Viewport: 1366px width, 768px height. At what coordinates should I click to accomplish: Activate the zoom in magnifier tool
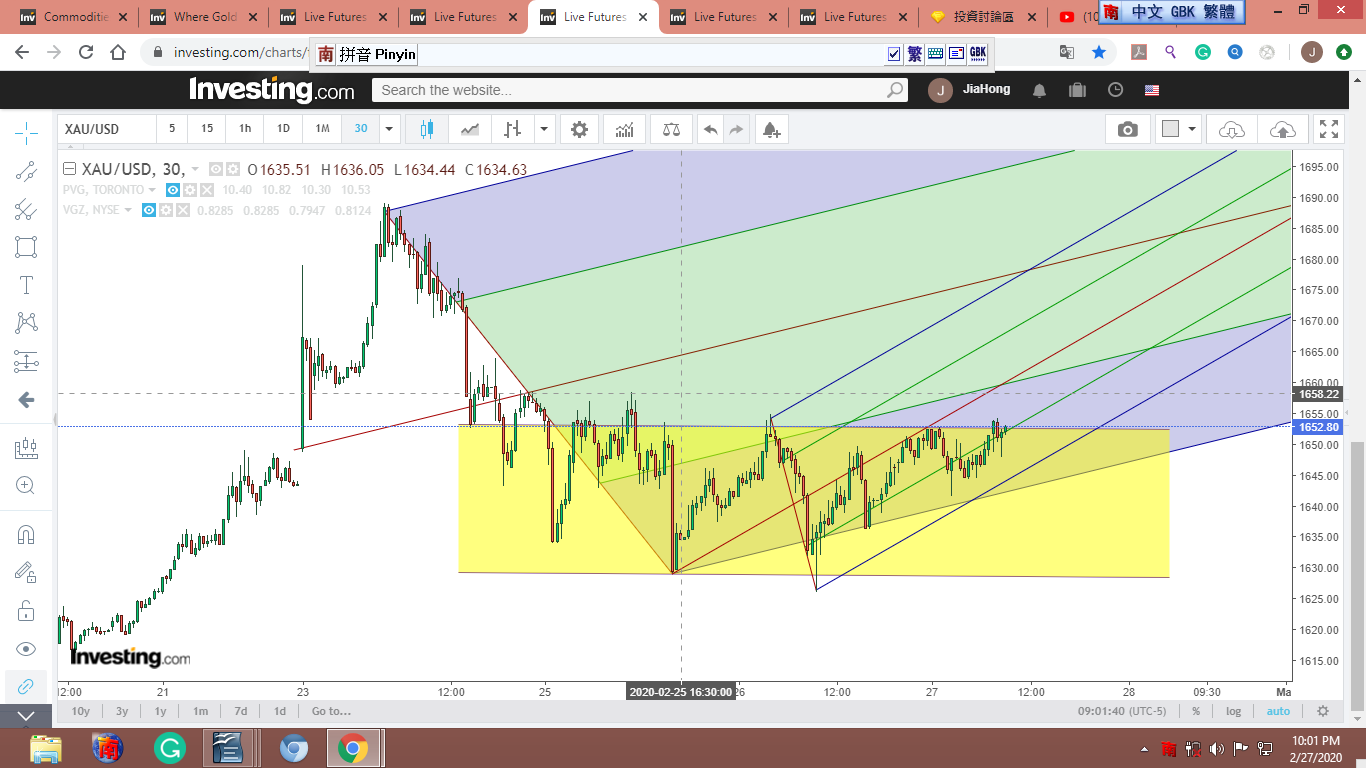(x=26, y=486)
